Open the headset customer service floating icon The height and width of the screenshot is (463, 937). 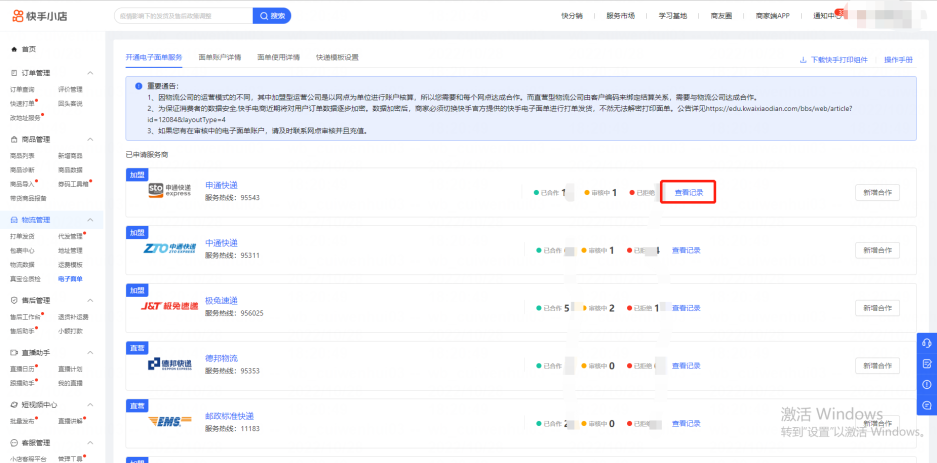927,343
